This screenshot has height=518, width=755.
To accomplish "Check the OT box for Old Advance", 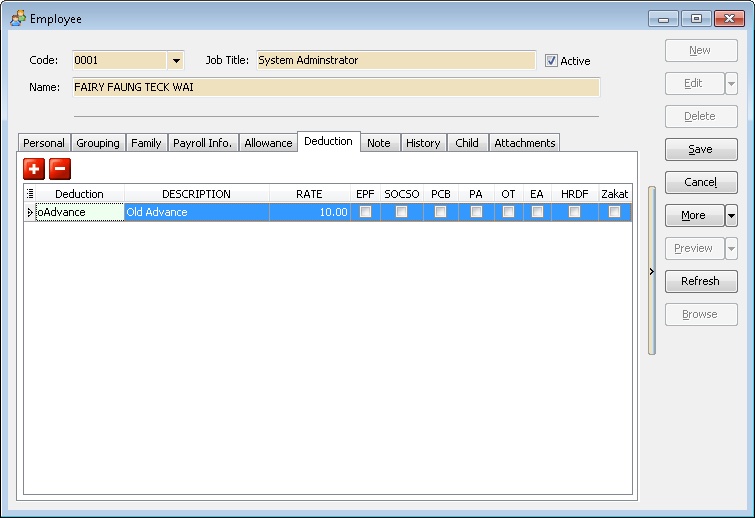I will (508, 212).
